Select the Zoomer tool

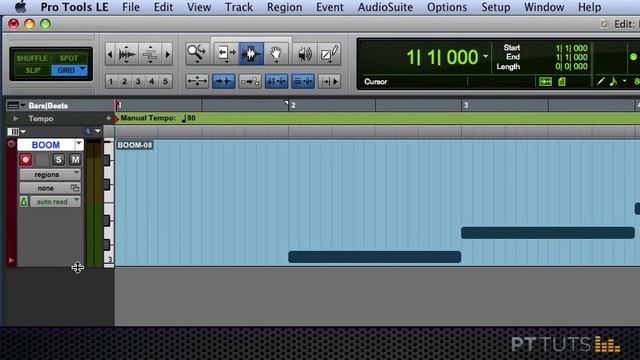point(197,53)
